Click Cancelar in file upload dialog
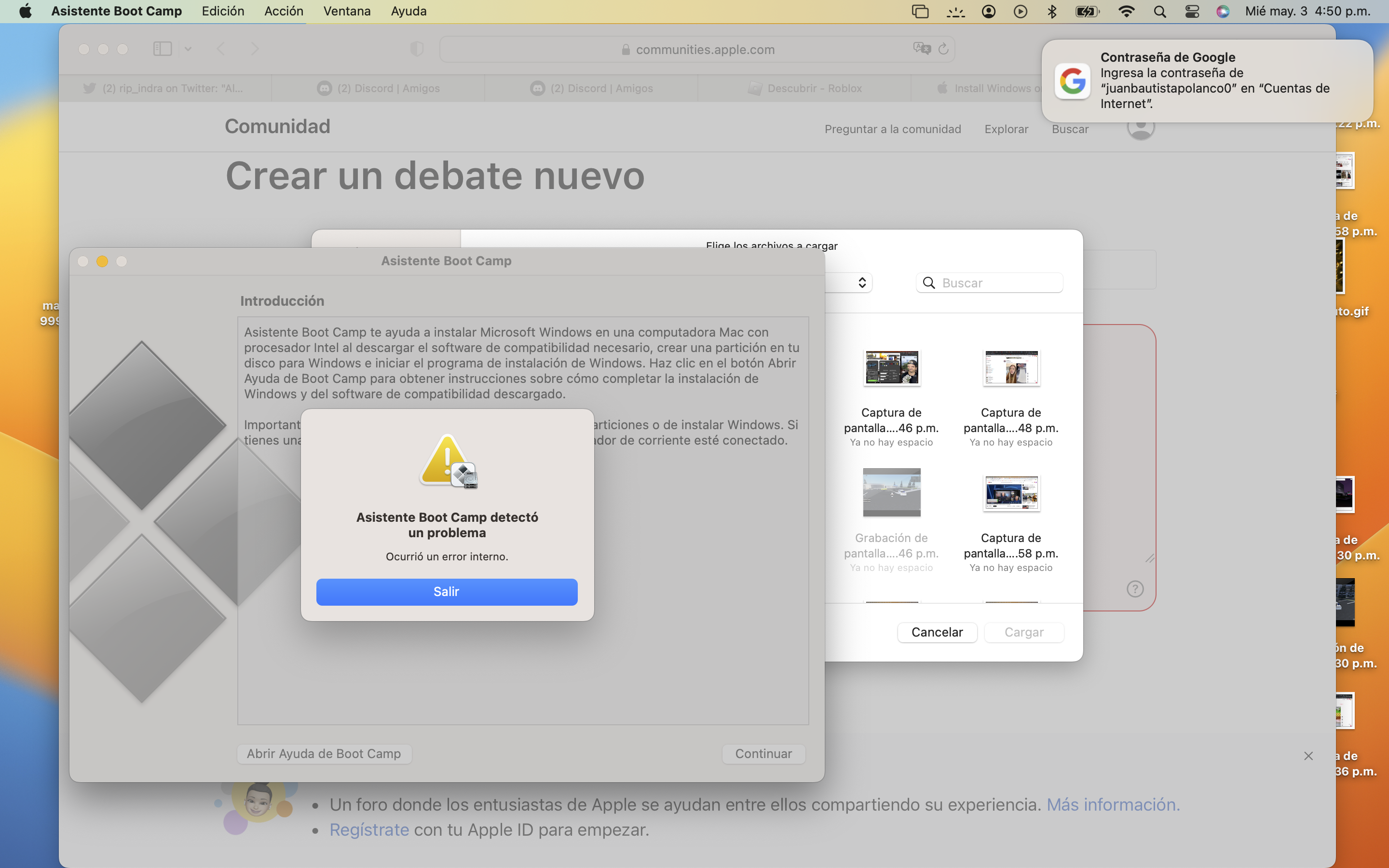 point(937,632)
